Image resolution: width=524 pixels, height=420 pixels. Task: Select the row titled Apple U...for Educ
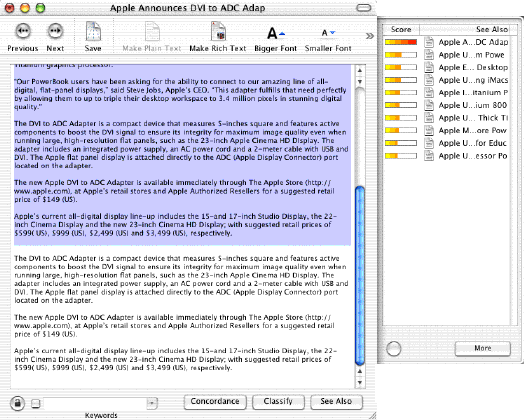(446, 143)
